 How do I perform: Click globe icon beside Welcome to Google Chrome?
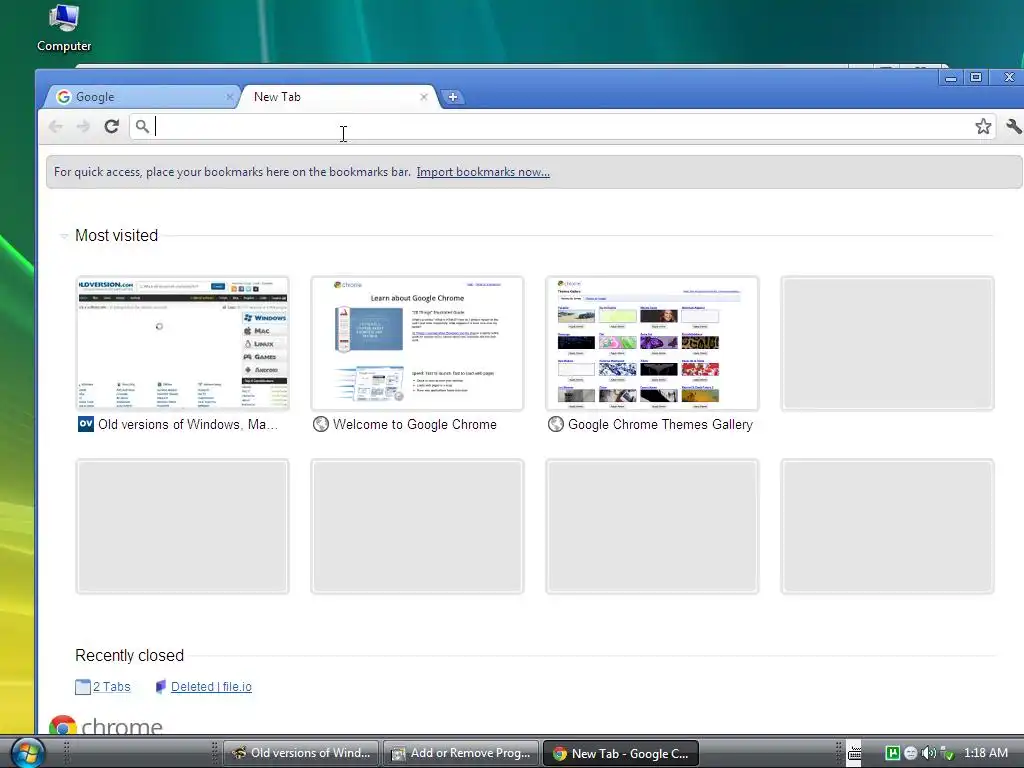[x=321, y=424]
